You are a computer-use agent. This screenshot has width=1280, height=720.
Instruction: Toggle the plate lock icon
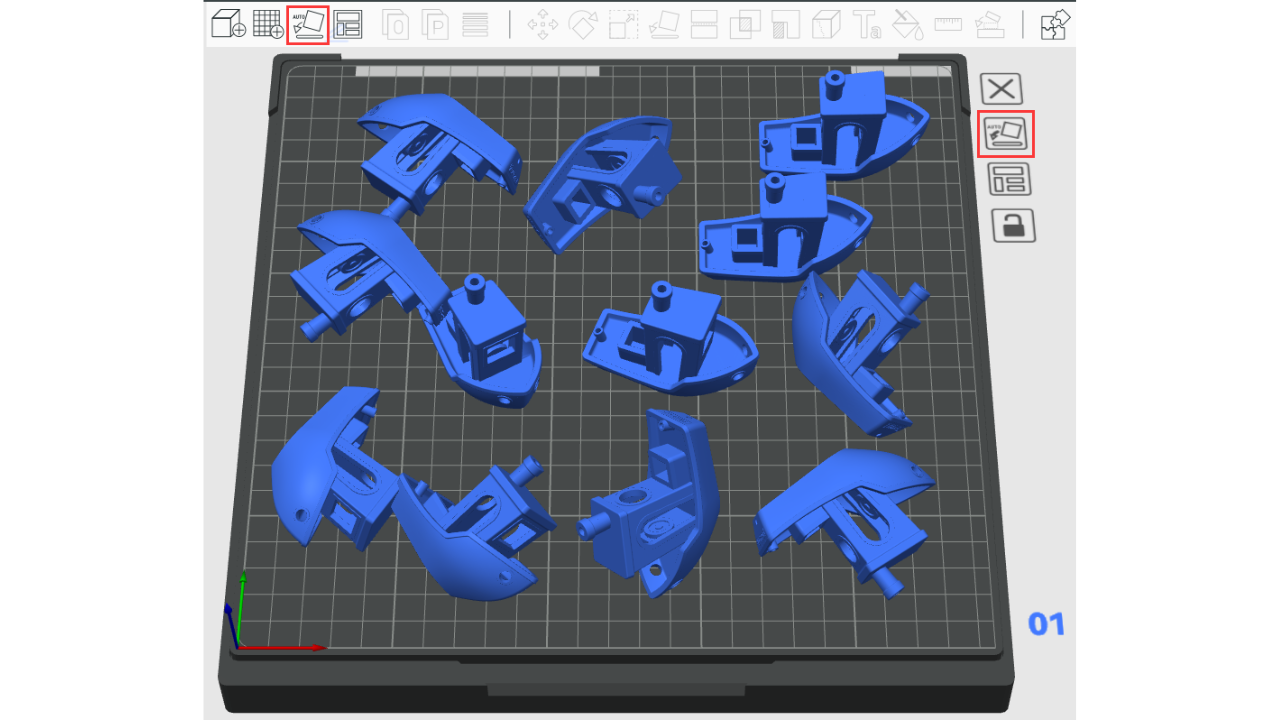(x=1013, y=226)
